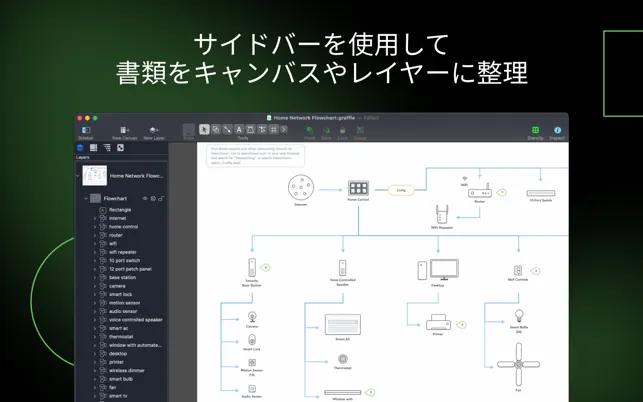Select the Text tool

pyautogui.click(x=239, y=130)
